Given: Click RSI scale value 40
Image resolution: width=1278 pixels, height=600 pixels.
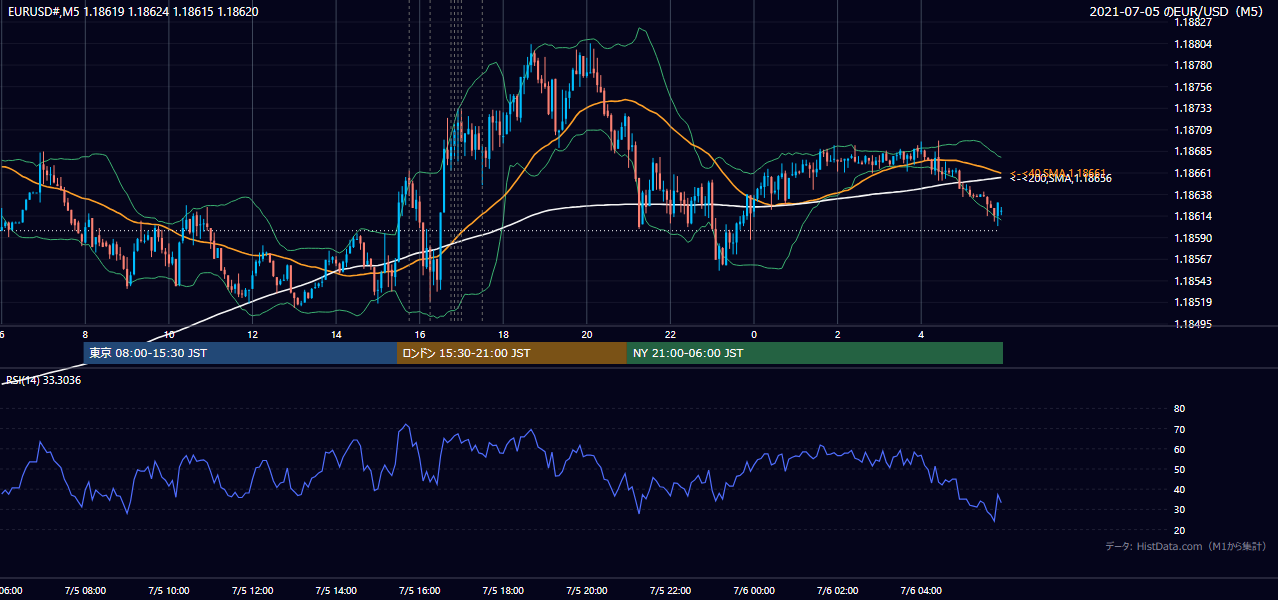Looking at the screenshot, I should click(1179, 489).
